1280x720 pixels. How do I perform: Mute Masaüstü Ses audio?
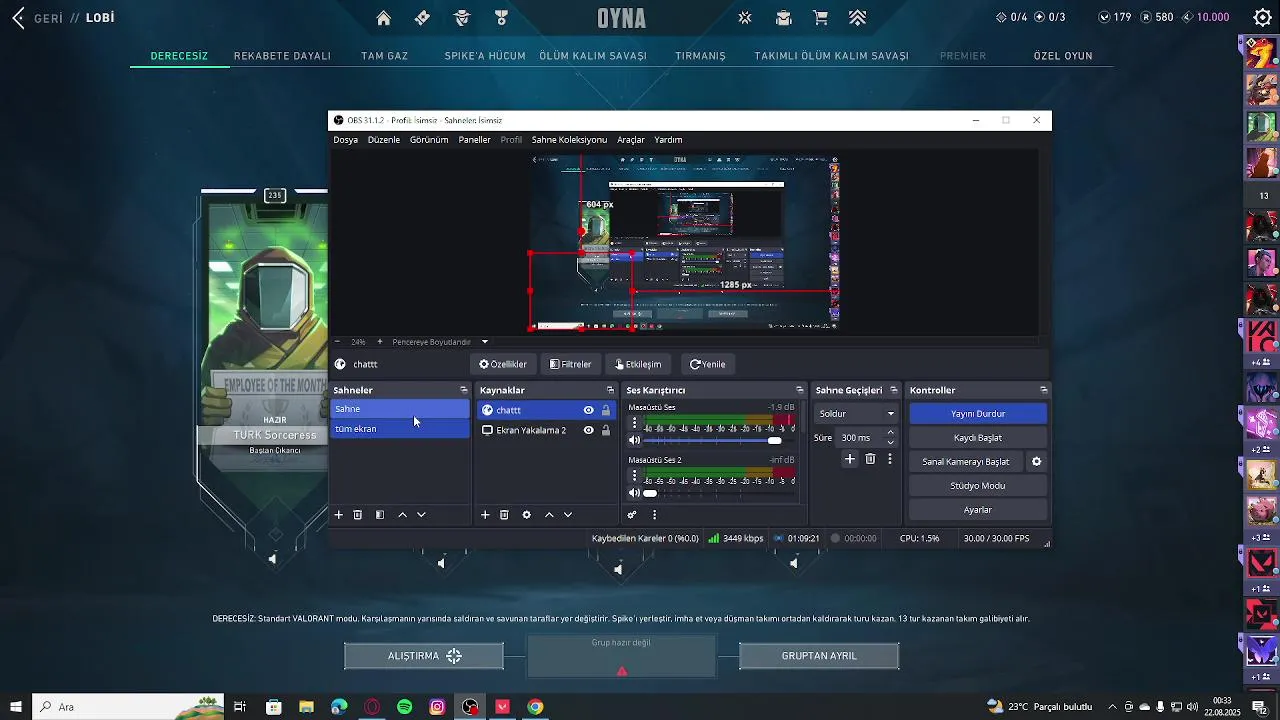click(634, 440)
